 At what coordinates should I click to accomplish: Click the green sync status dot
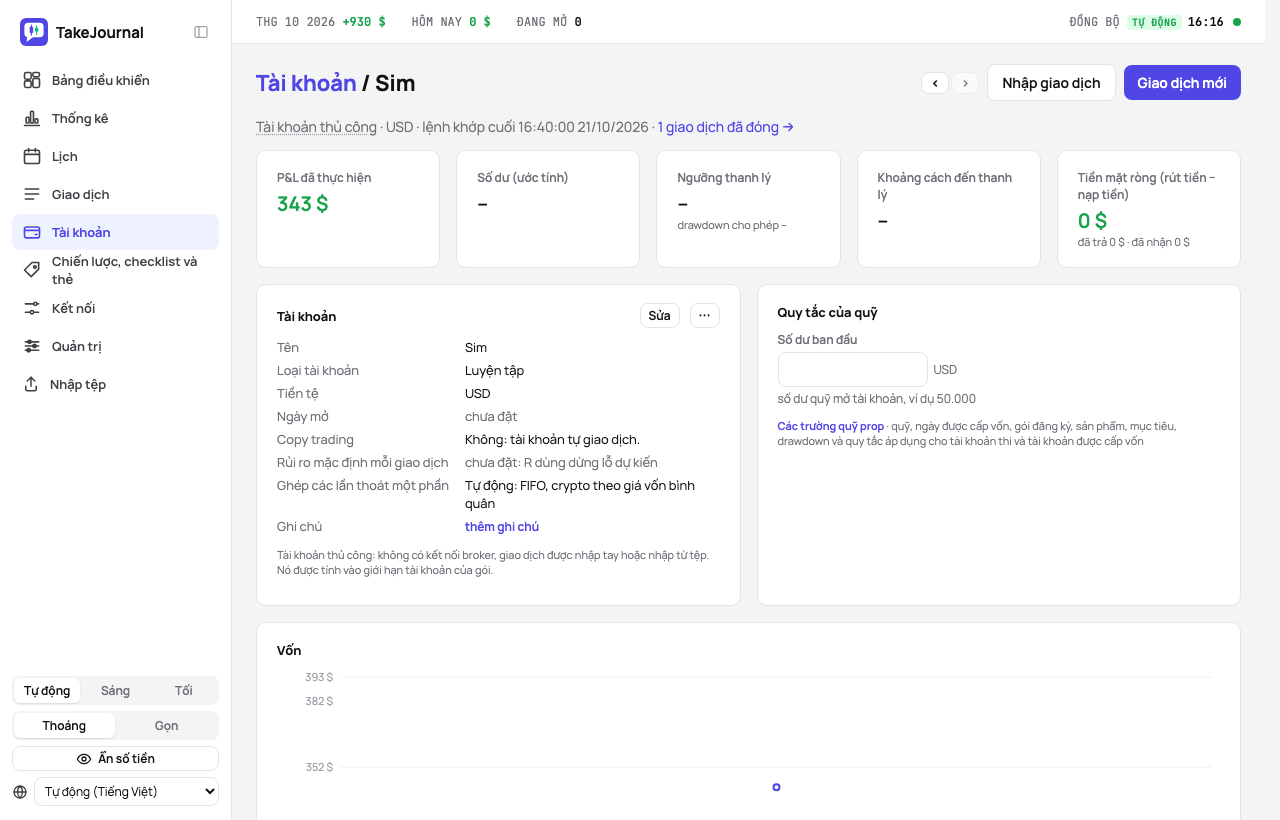coord(1237,22)
